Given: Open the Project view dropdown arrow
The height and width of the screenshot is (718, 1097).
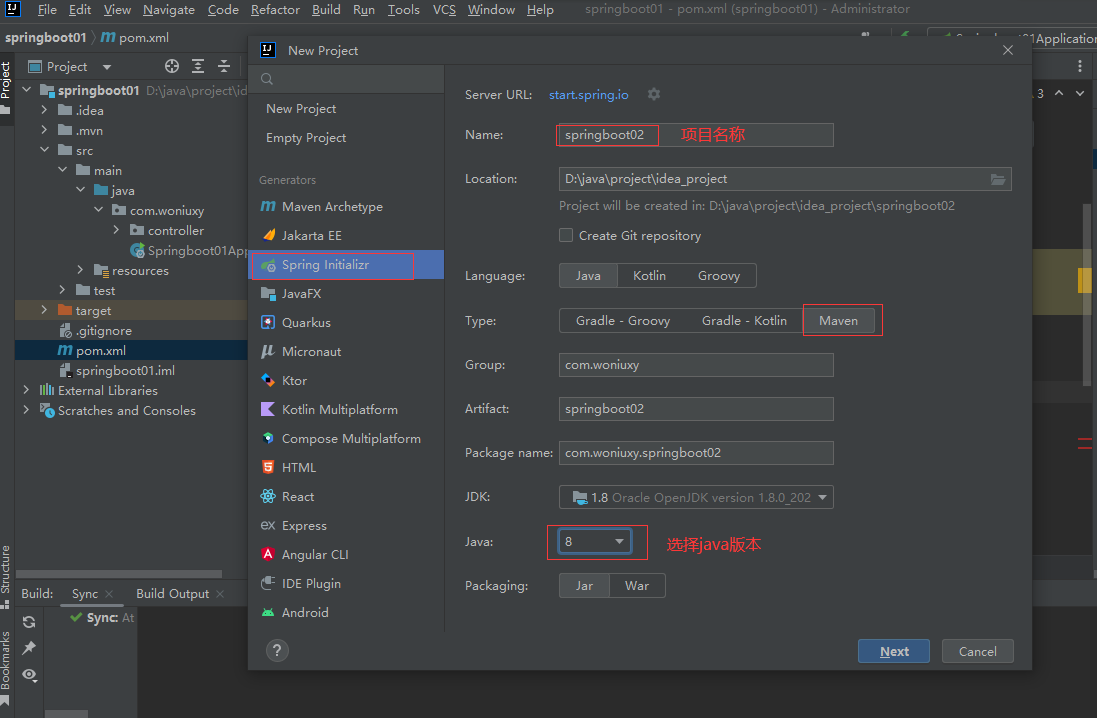Looking at the screenshot, I should pyautogui.click(x=107, y=67).
